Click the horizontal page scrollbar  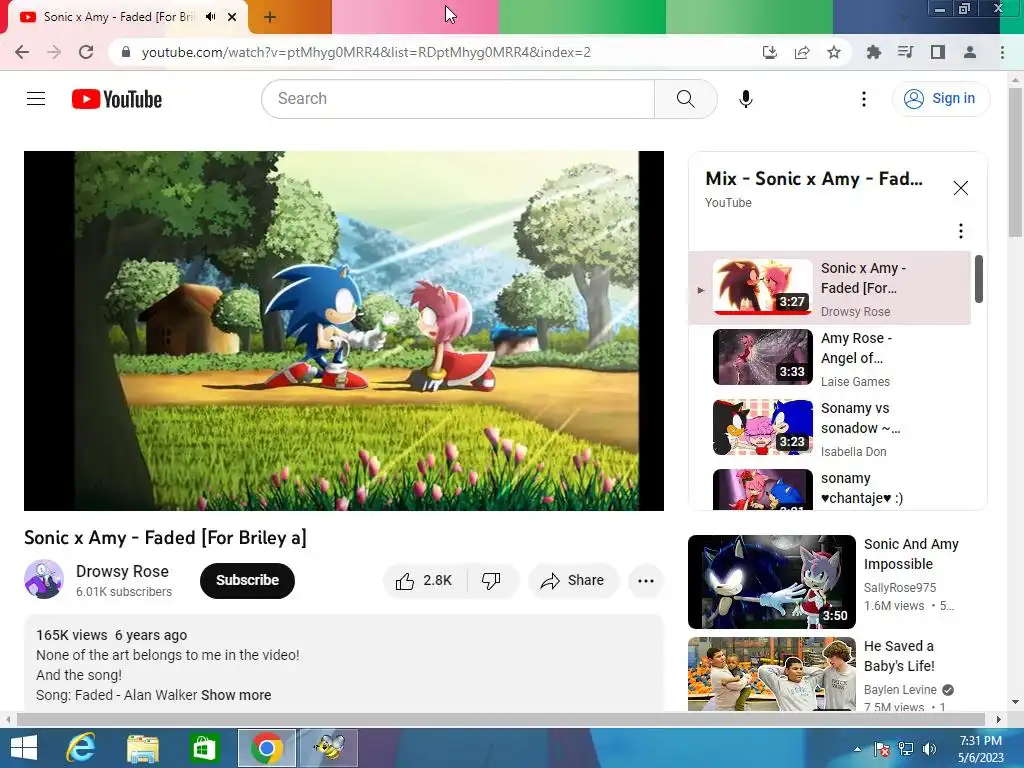(500, 719)
